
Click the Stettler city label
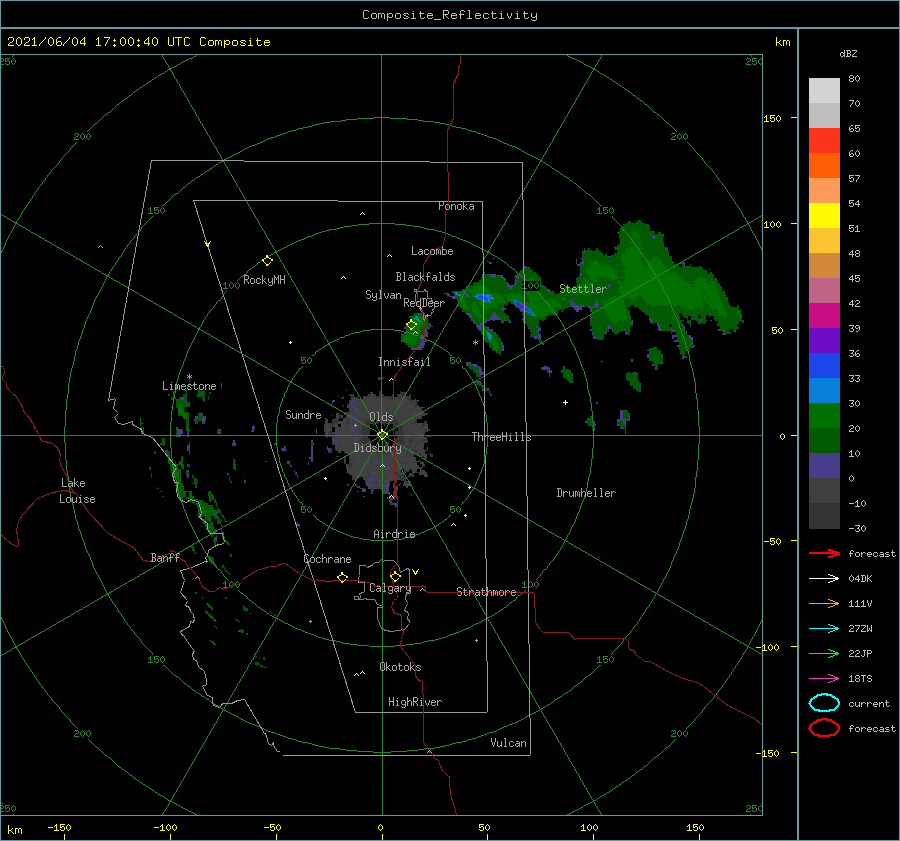click(583, 289)
